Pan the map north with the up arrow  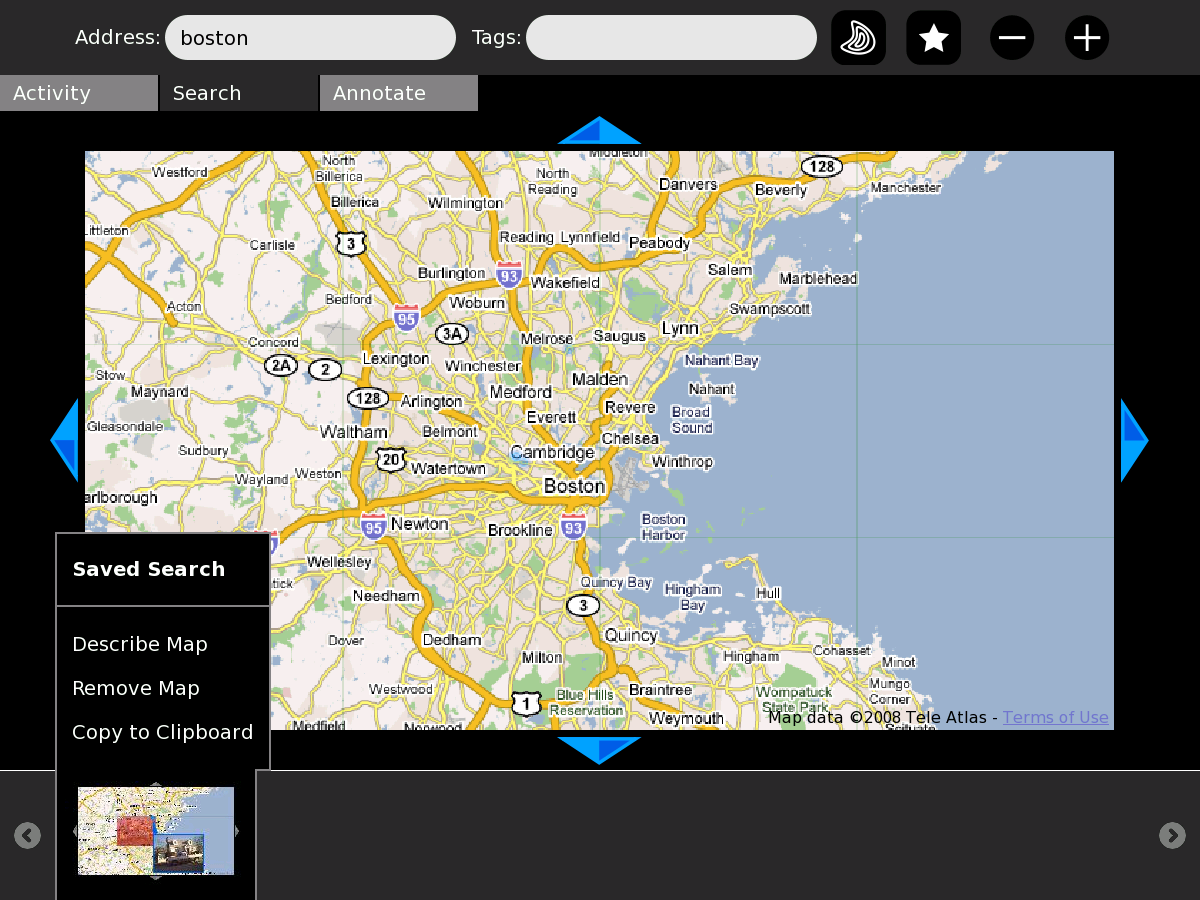[x=599, y=131]
